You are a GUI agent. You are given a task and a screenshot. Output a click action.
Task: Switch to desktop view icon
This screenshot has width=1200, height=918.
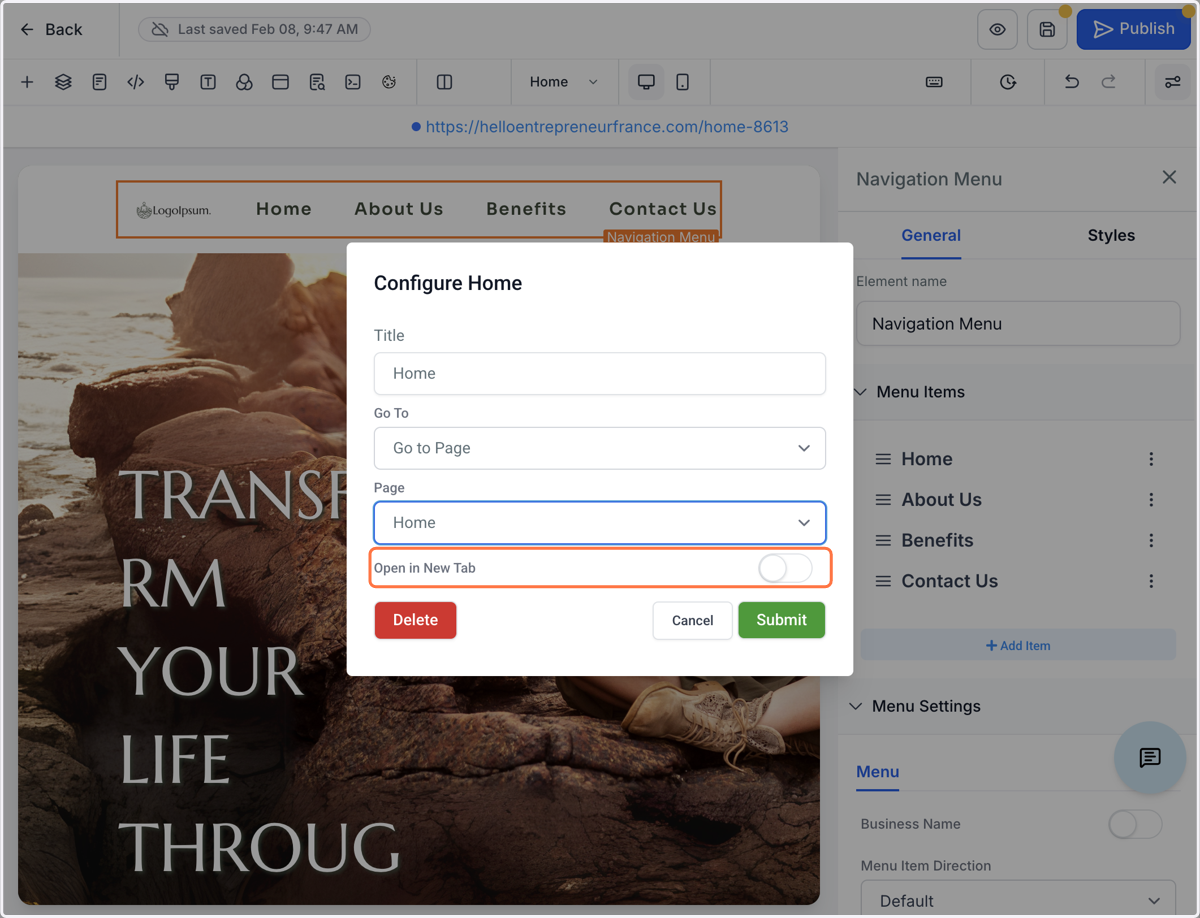[646, 82]
